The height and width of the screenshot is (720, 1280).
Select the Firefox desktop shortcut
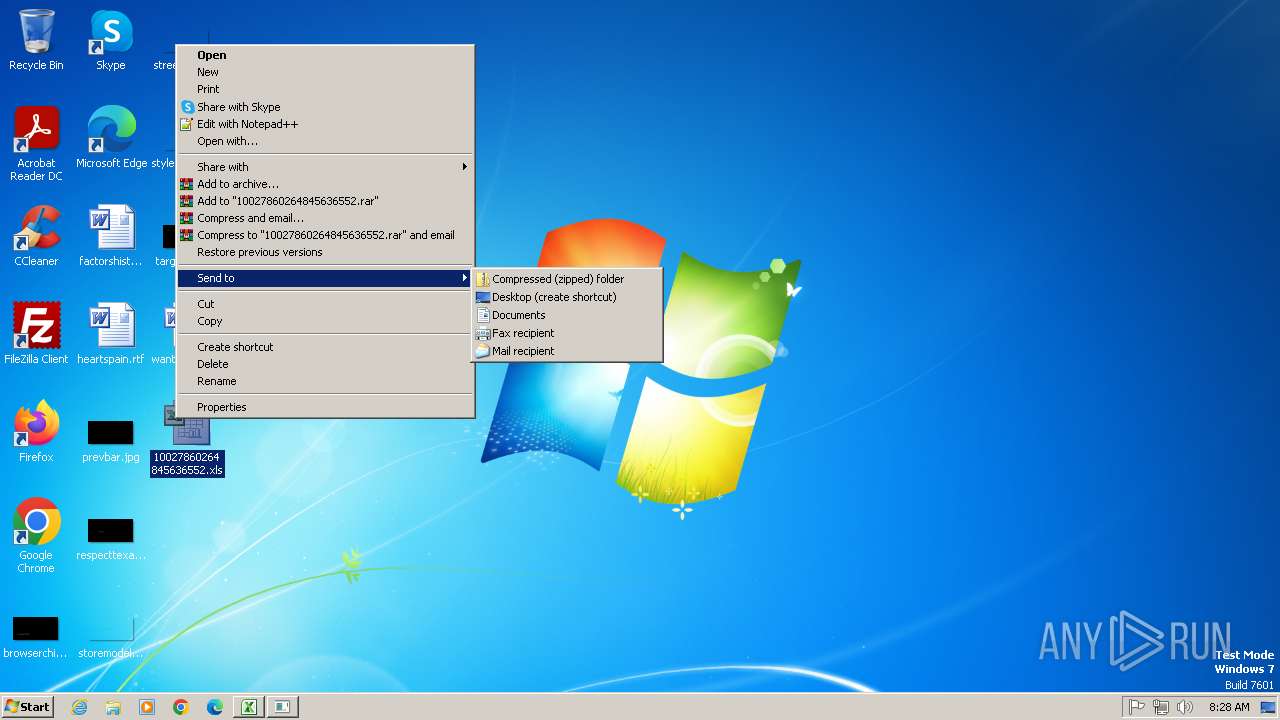click(x=36, y=432)
